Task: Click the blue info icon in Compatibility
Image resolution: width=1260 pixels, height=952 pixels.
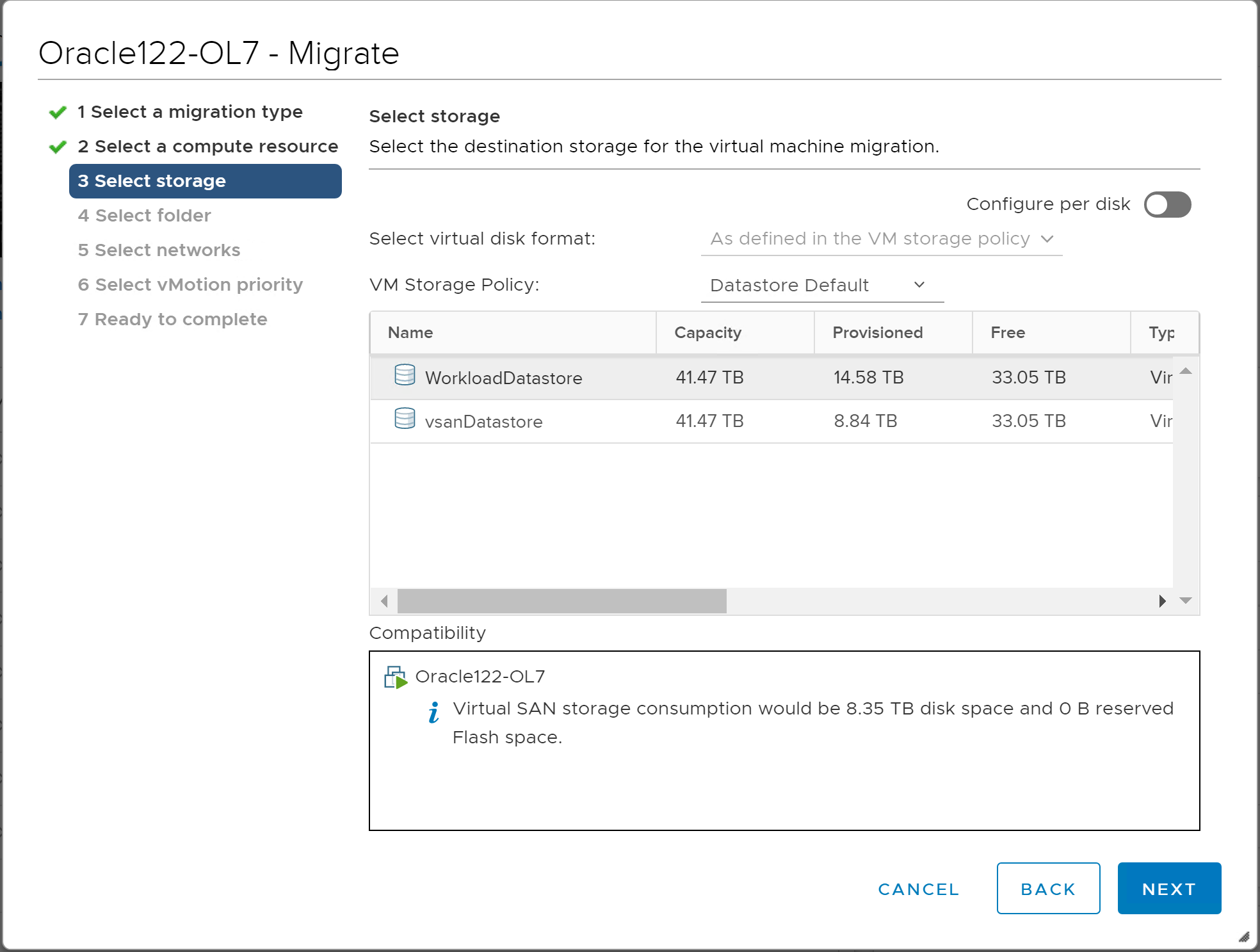Action: tap(434, 712)
